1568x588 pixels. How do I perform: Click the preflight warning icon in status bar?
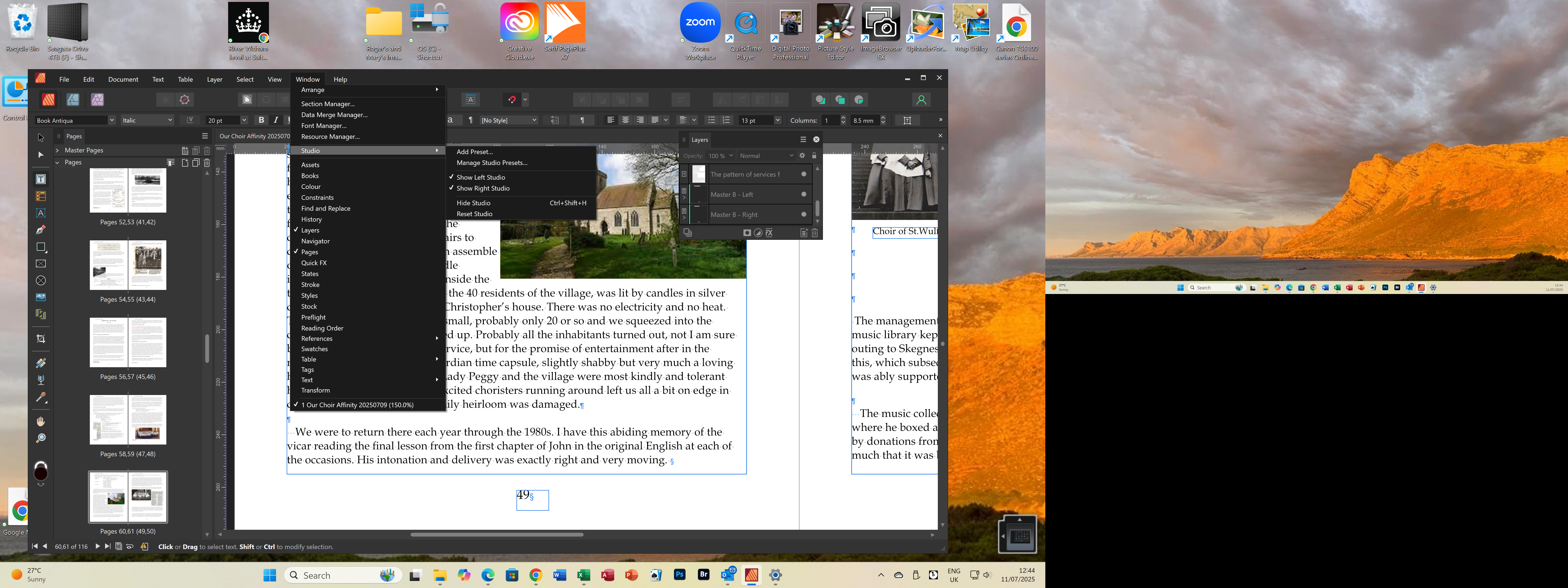point(144,547)
